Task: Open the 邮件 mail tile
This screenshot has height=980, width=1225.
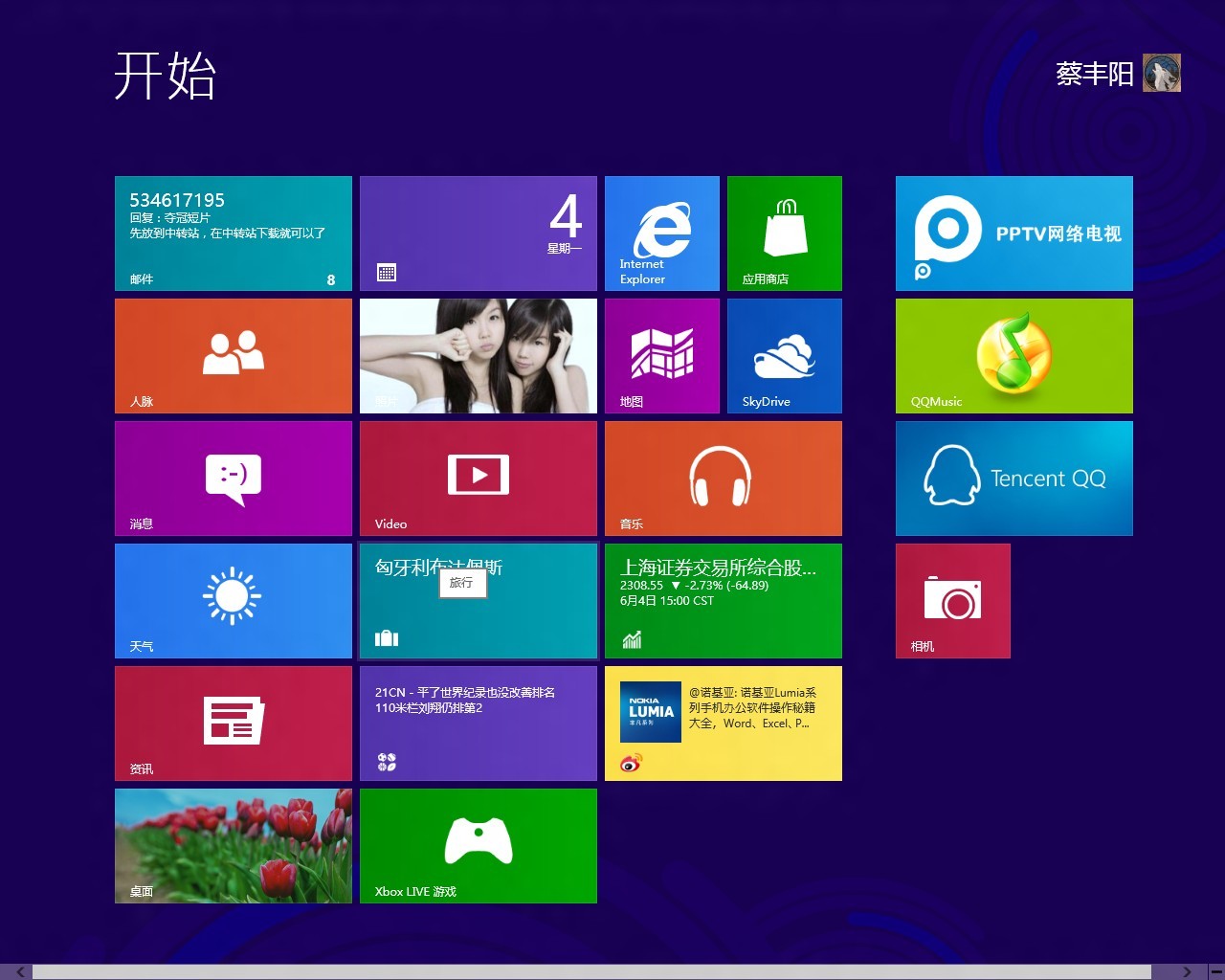Action: coord(234,234)
